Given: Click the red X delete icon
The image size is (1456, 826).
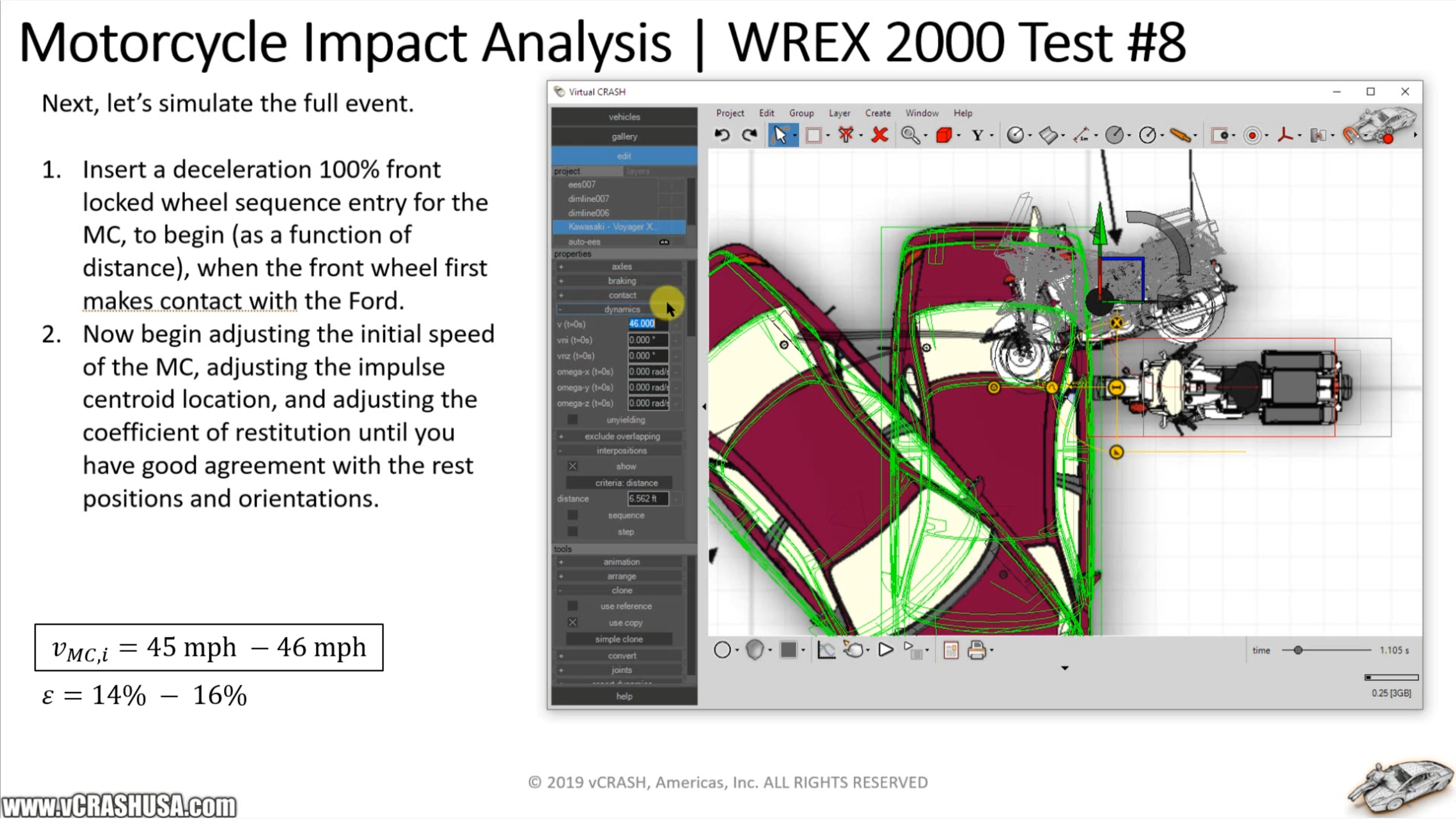Looking at the screenshot, I should point(879,136).
